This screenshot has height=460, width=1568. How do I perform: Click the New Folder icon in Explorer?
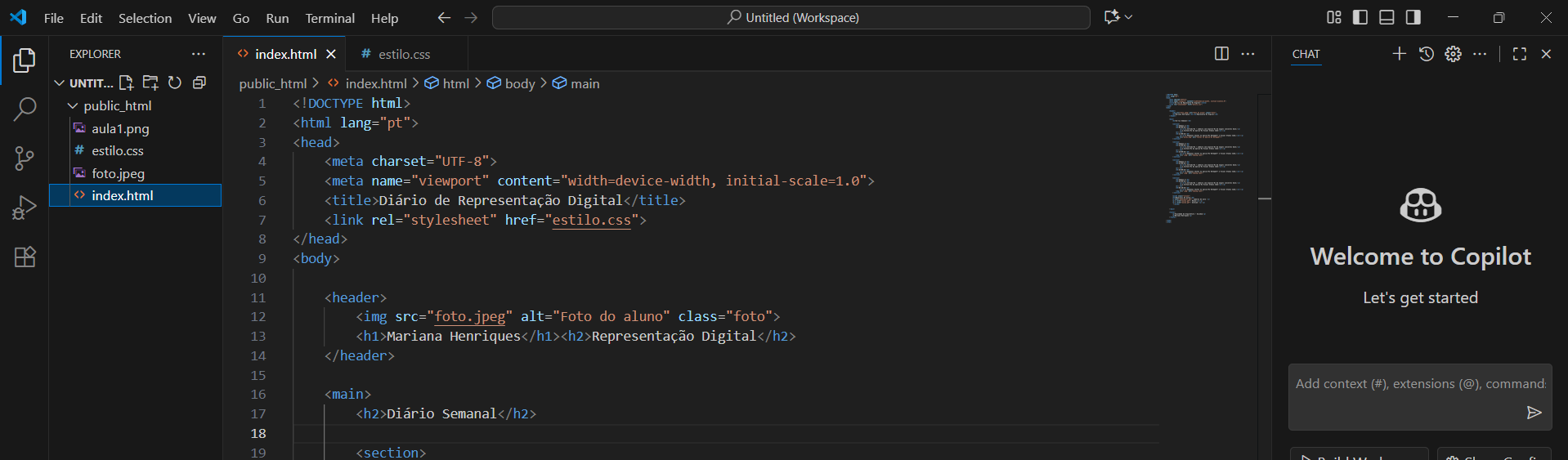pyautogui.click(x=150, y=83)
